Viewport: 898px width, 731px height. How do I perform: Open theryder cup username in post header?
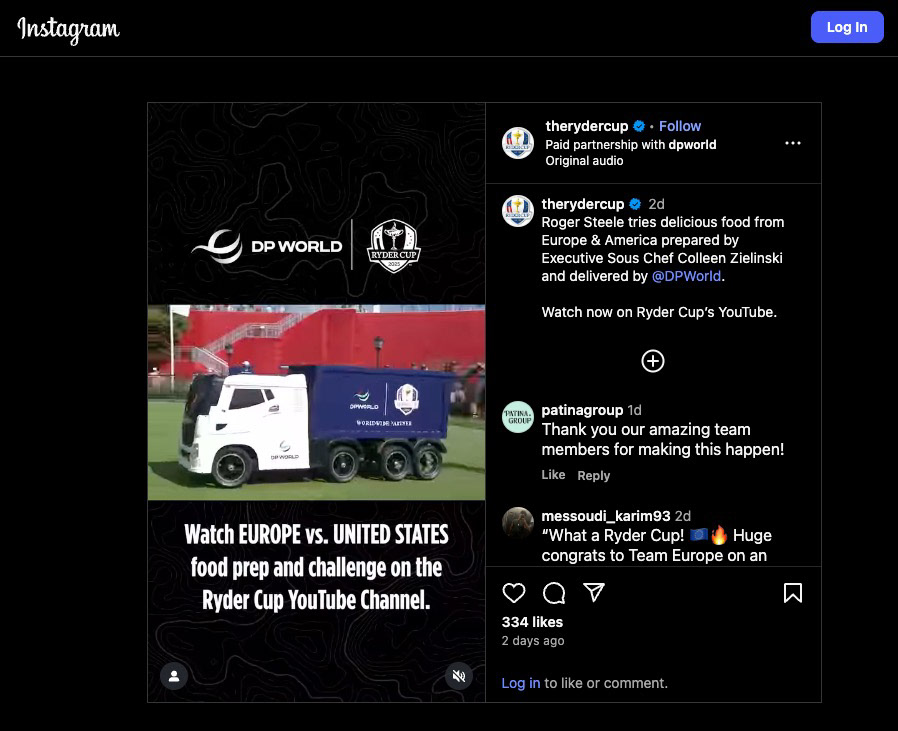[586, 126]
